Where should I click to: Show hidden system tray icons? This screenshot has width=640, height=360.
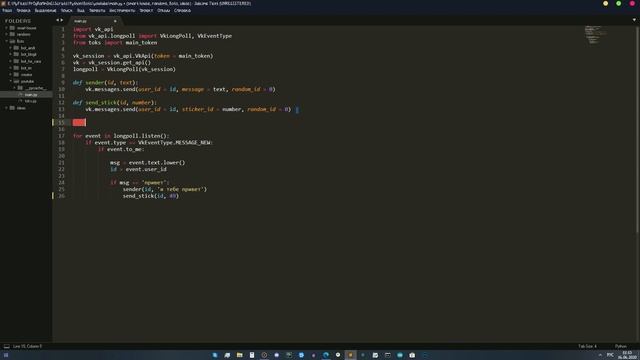pyautogui.click(x=600, y=355)
